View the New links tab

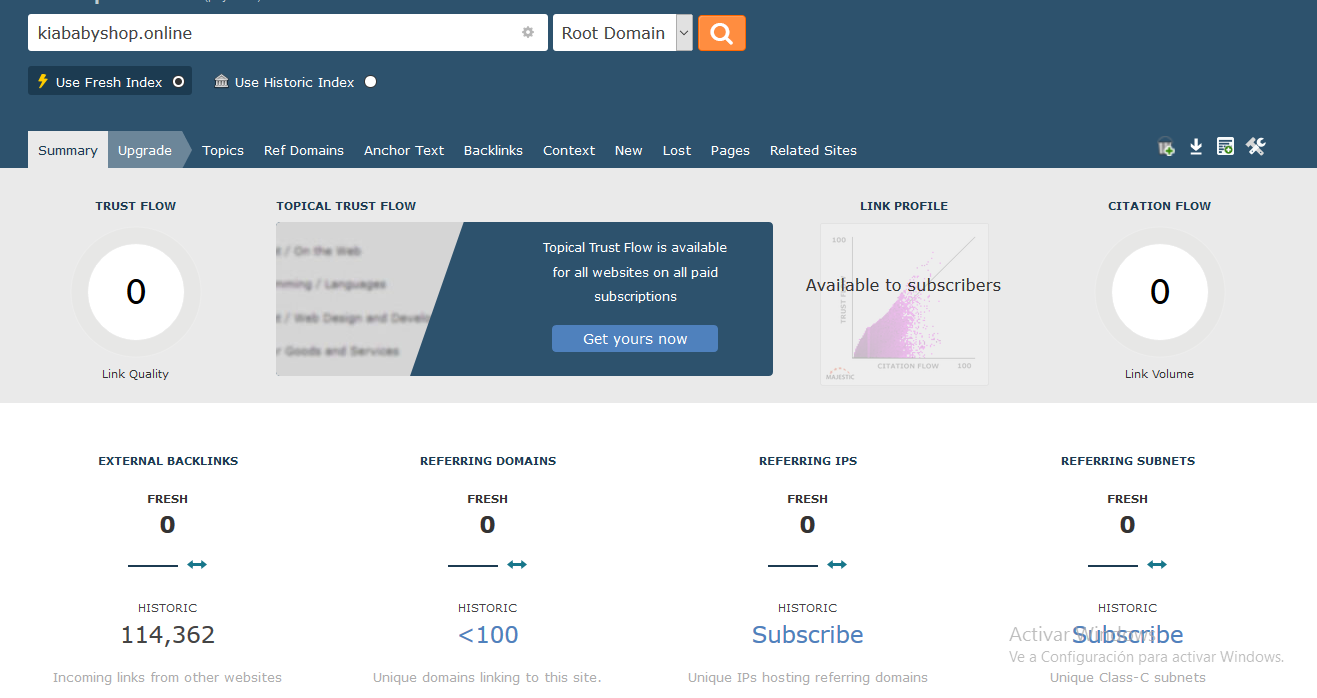(x=629, y=150)
